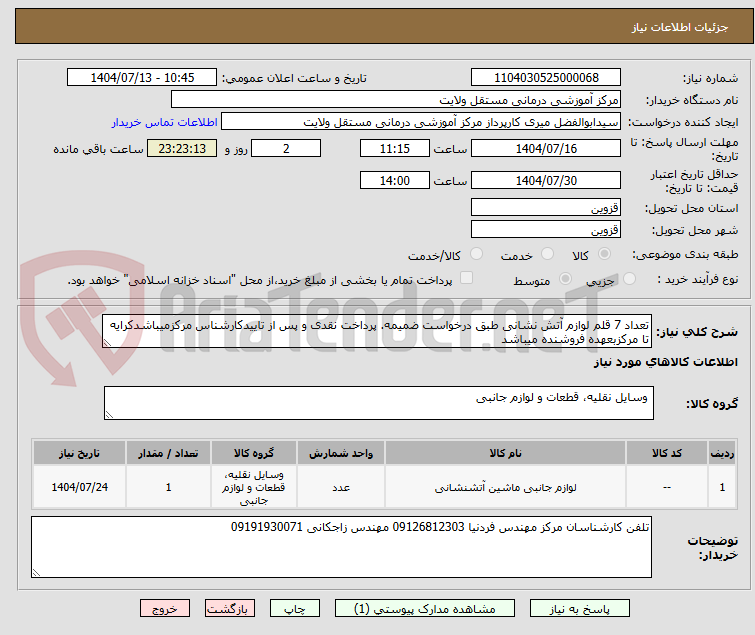
Task: Click the نام دستگاه خریدار field
Action: [x=396, y=100]
